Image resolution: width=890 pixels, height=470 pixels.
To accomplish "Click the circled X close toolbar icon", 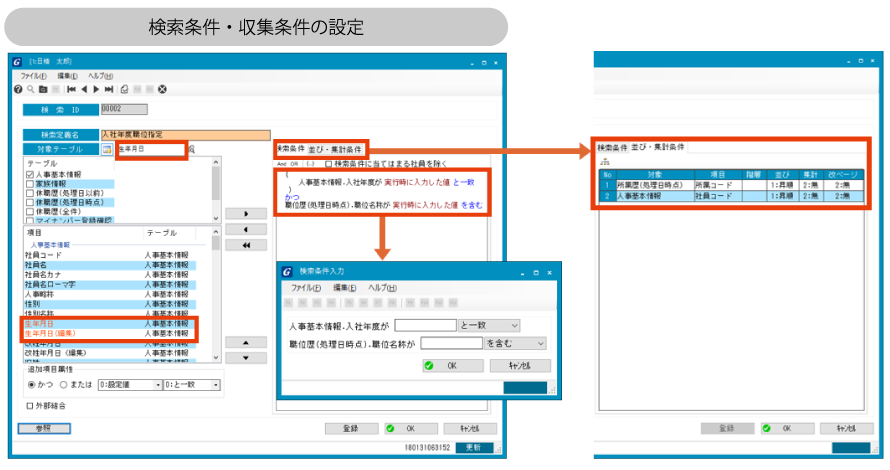I will pyautogui.click(x=162, y=89).
